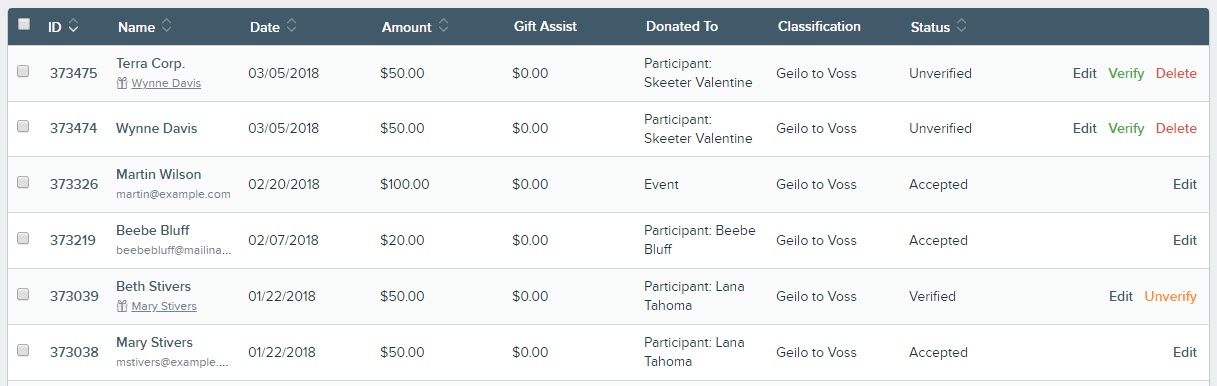Click the Donated To column header
Image resolution: width=1217 pixels, height=386 pixels.
pos(682,26)
